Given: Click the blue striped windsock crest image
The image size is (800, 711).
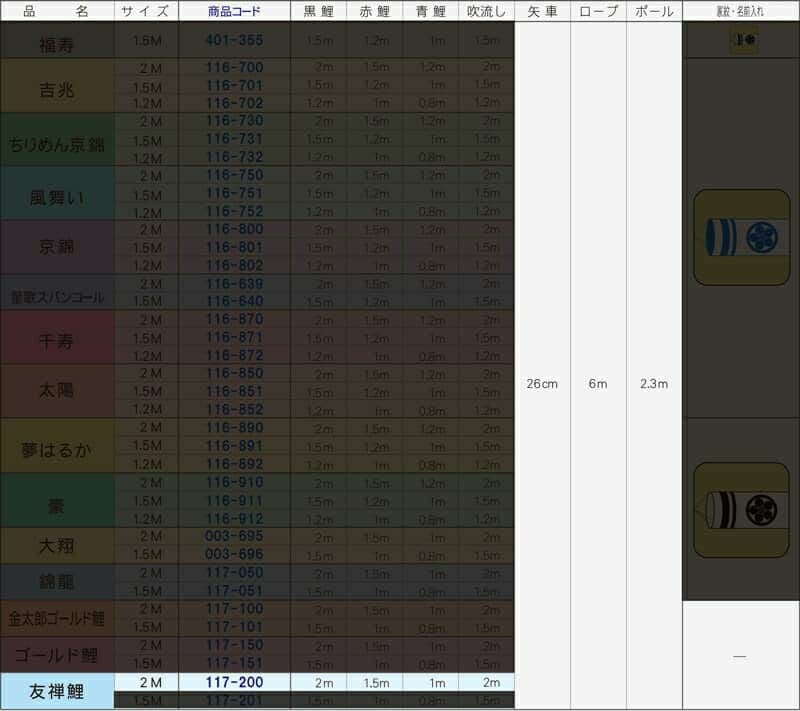Looking at the screenshot, I should [x=741, y=237].
